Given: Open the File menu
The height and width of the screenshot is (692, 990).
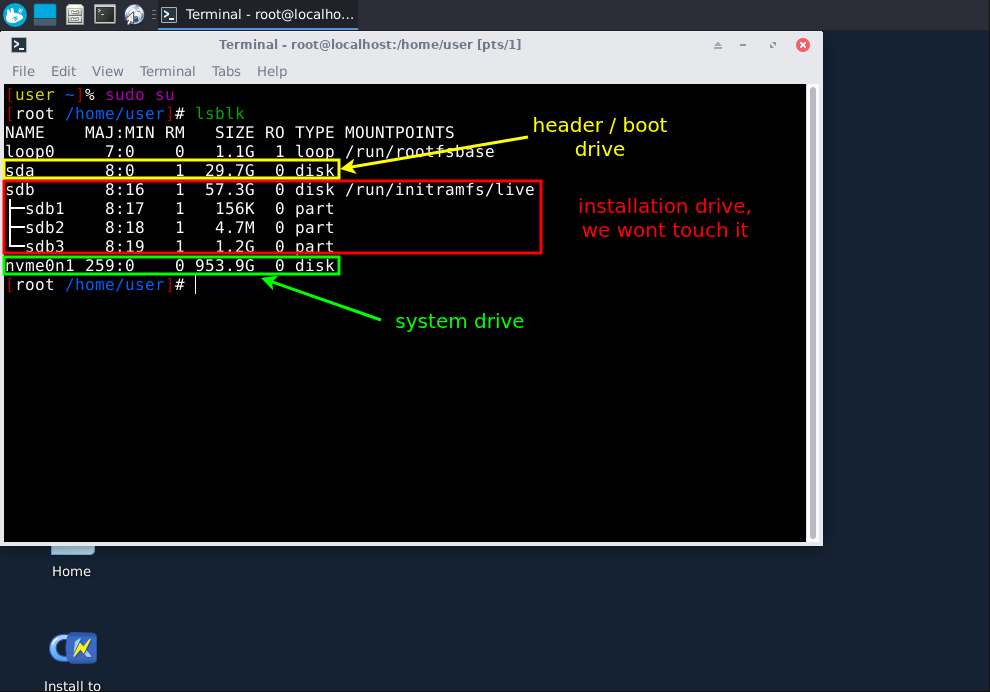Looking at the screenshot, I should 23,71.
